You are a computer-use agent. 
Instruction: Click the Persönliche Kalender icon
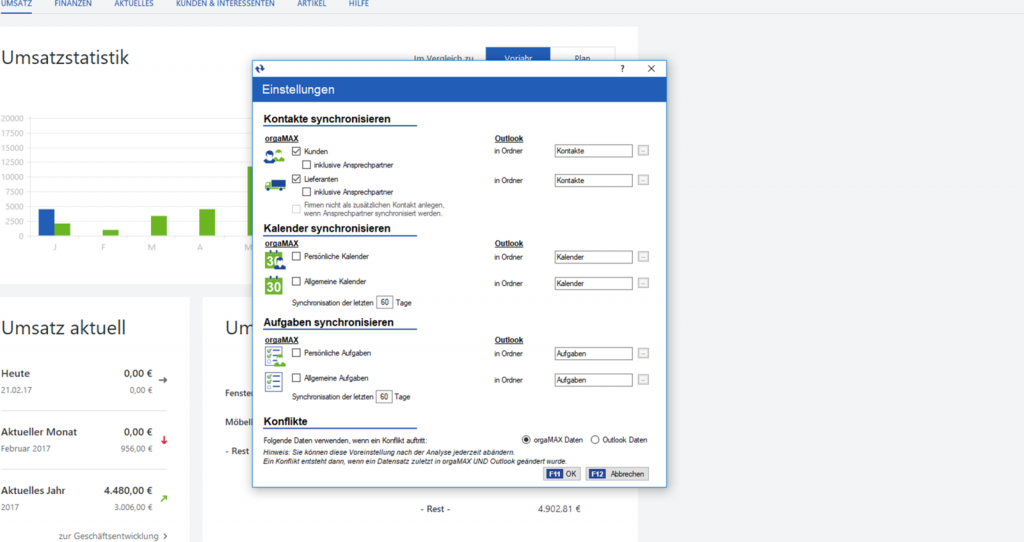coord(275,259)
